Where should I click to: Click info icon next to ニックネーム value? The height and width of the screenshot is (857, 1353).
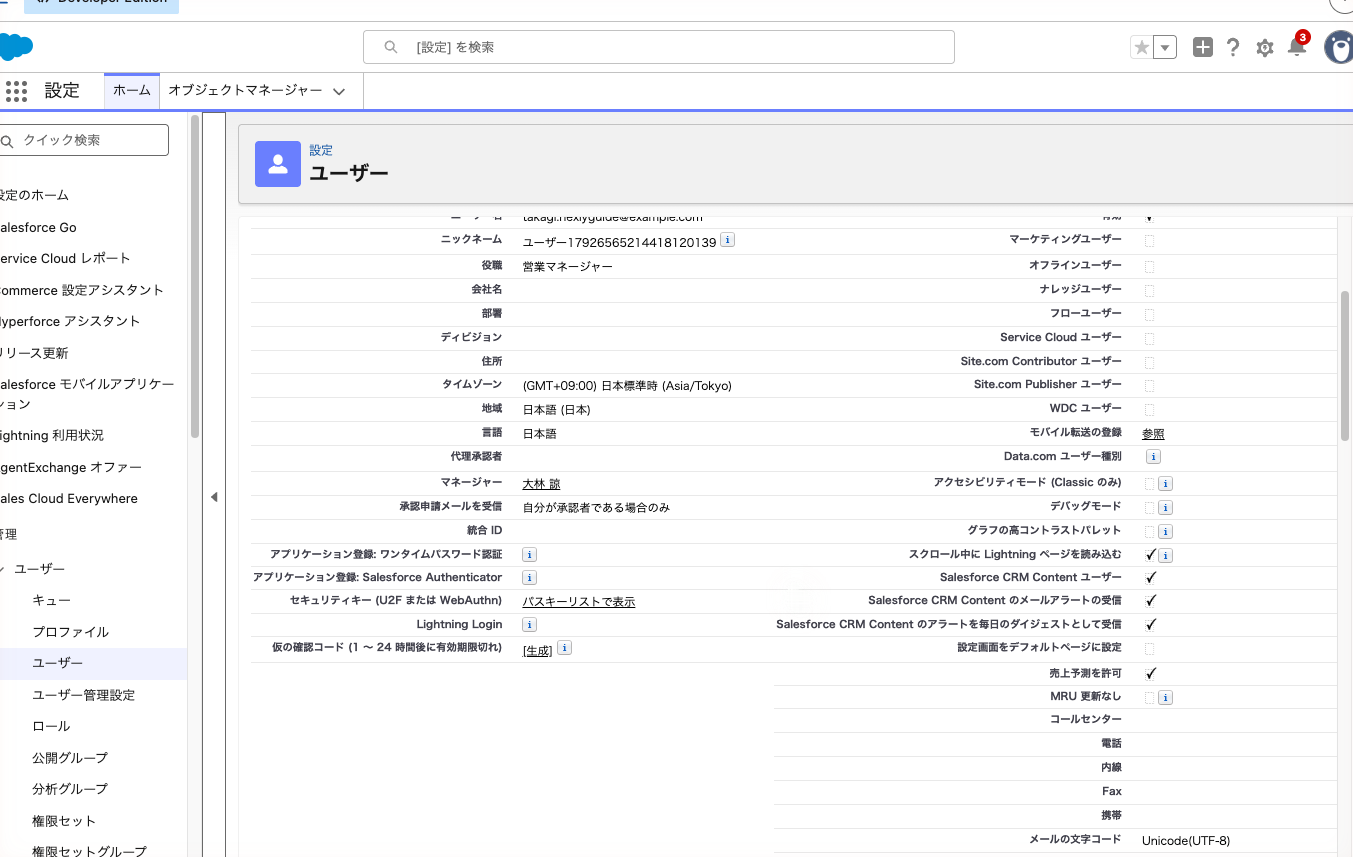pyautogui.click(x=727, y=240)
